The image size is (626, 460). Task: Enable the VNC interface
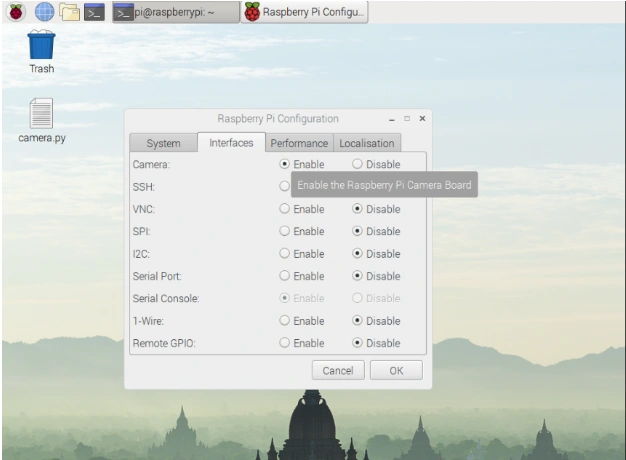302,209
